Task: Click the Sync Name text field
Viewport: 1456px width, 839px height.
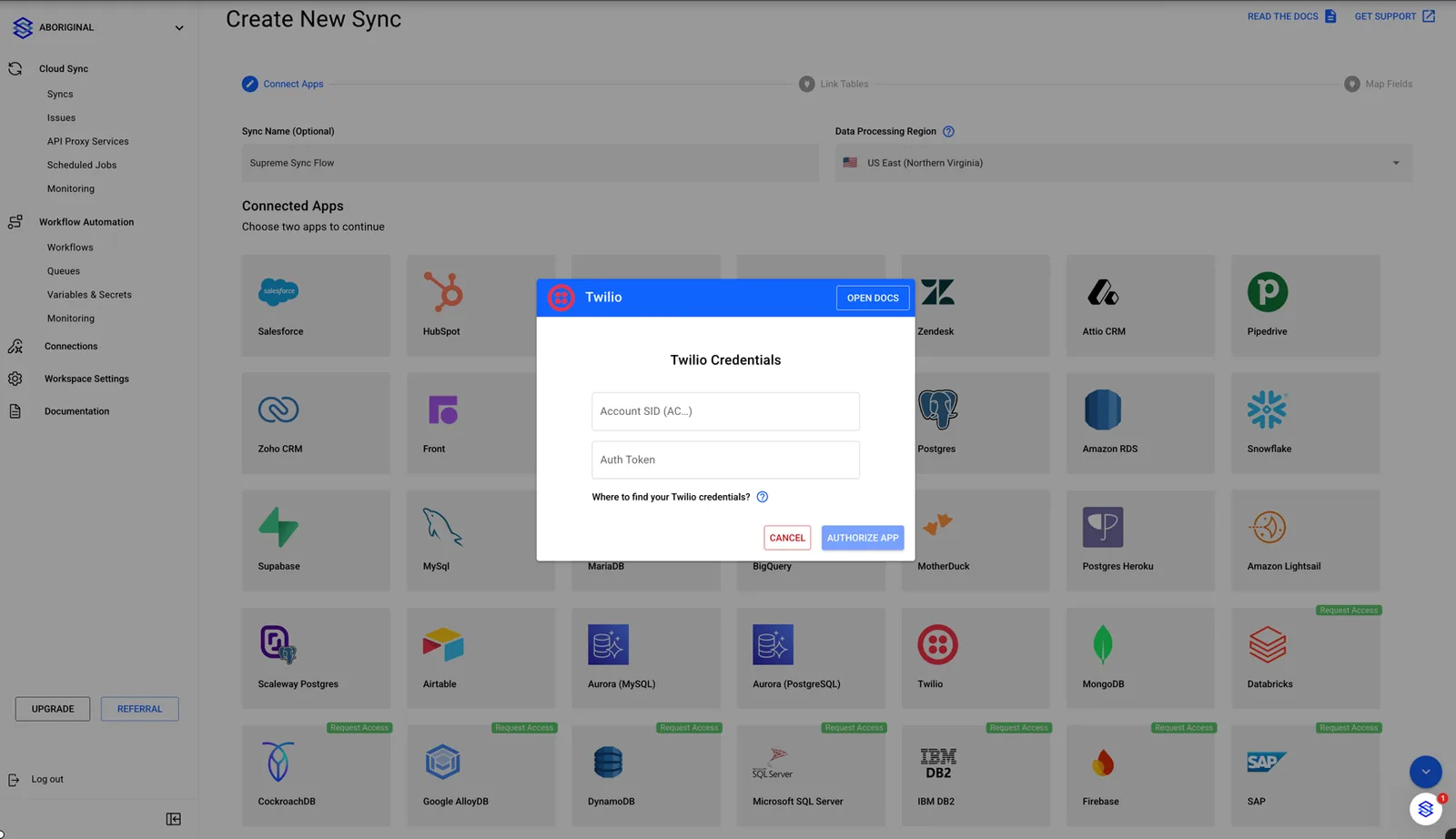Action: click(531, 163)
